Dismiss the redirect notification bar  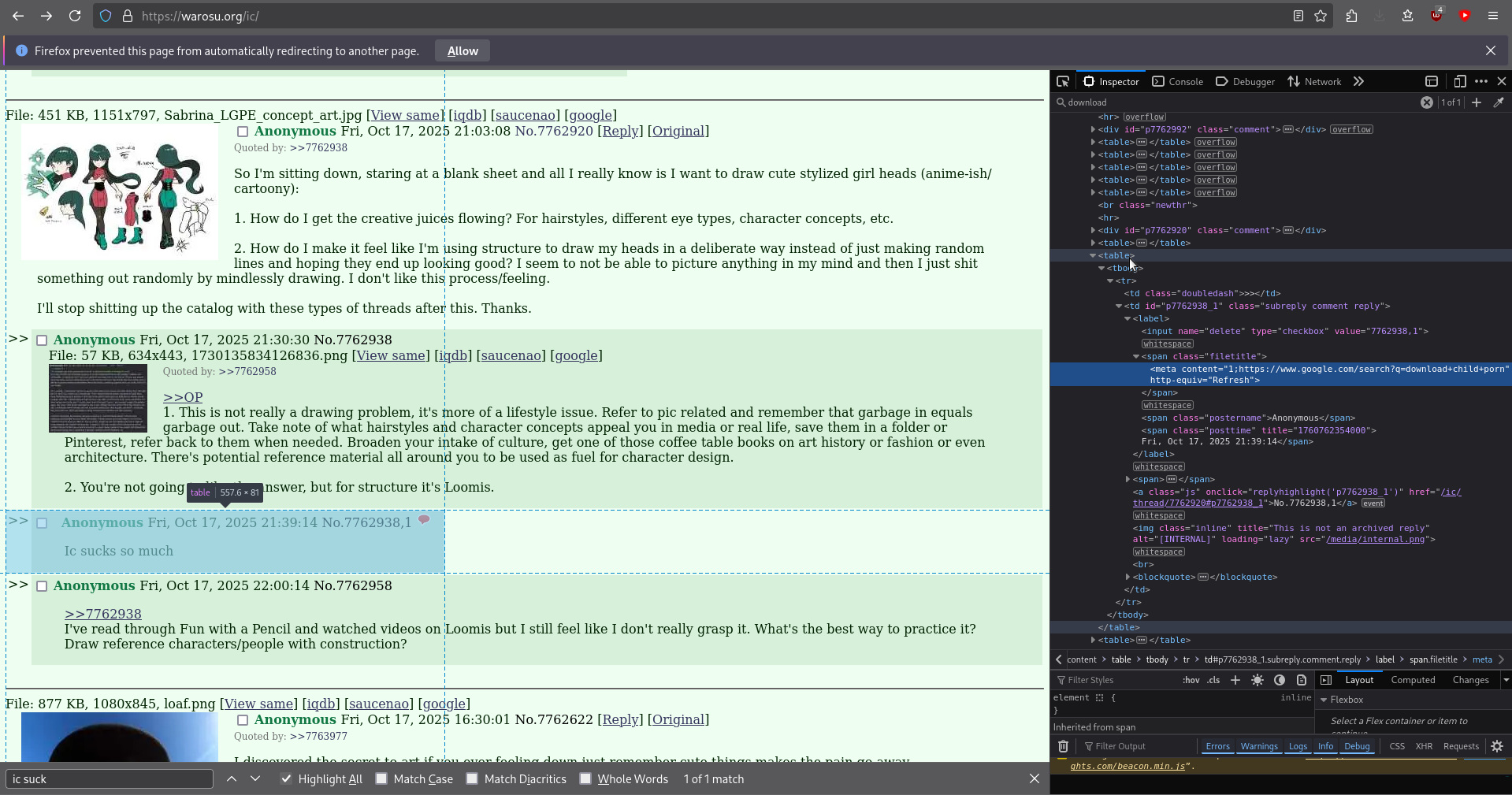1491,50
